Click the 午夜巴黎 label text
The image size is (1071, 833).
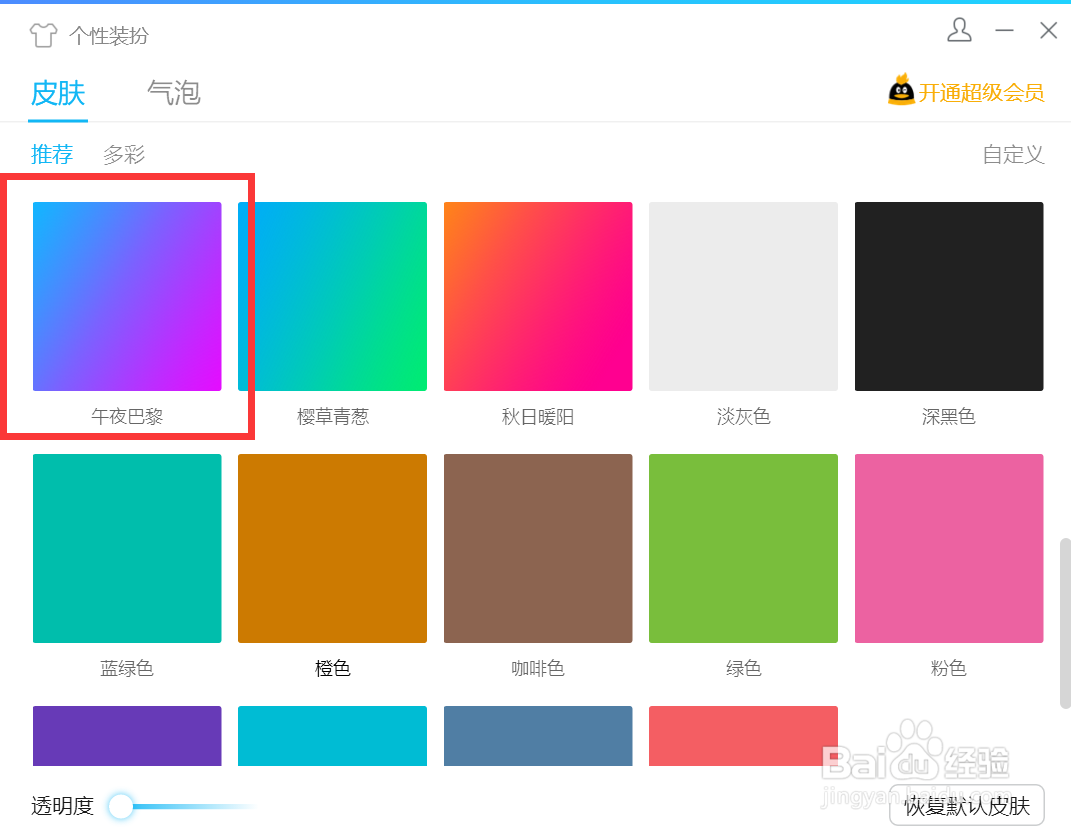[x=127, y=416]
